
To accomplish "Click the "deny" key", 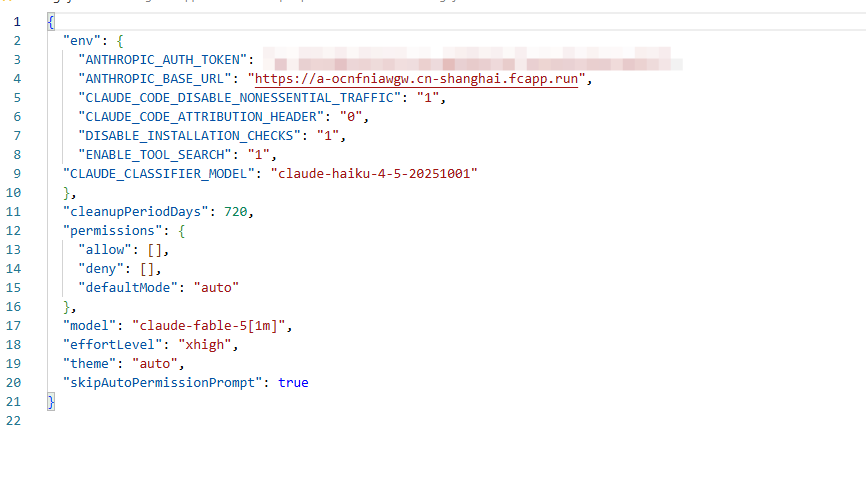I will coord(101,269).
